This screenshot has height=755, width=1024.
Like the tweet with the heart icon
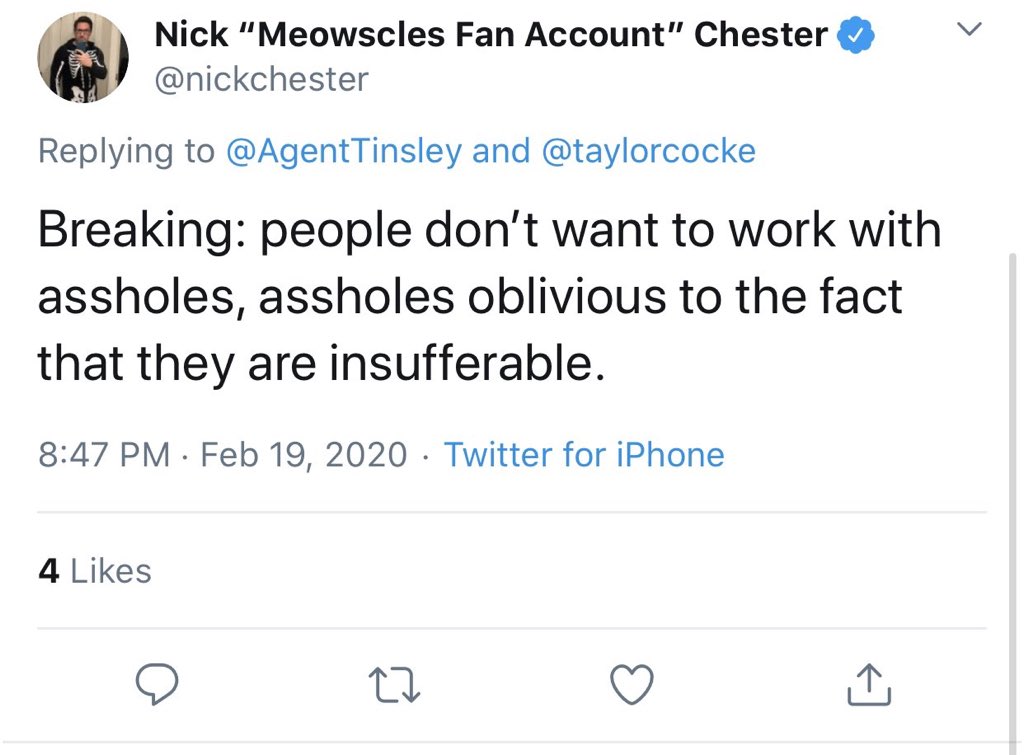pyautogui.click(x=632, y=684)
